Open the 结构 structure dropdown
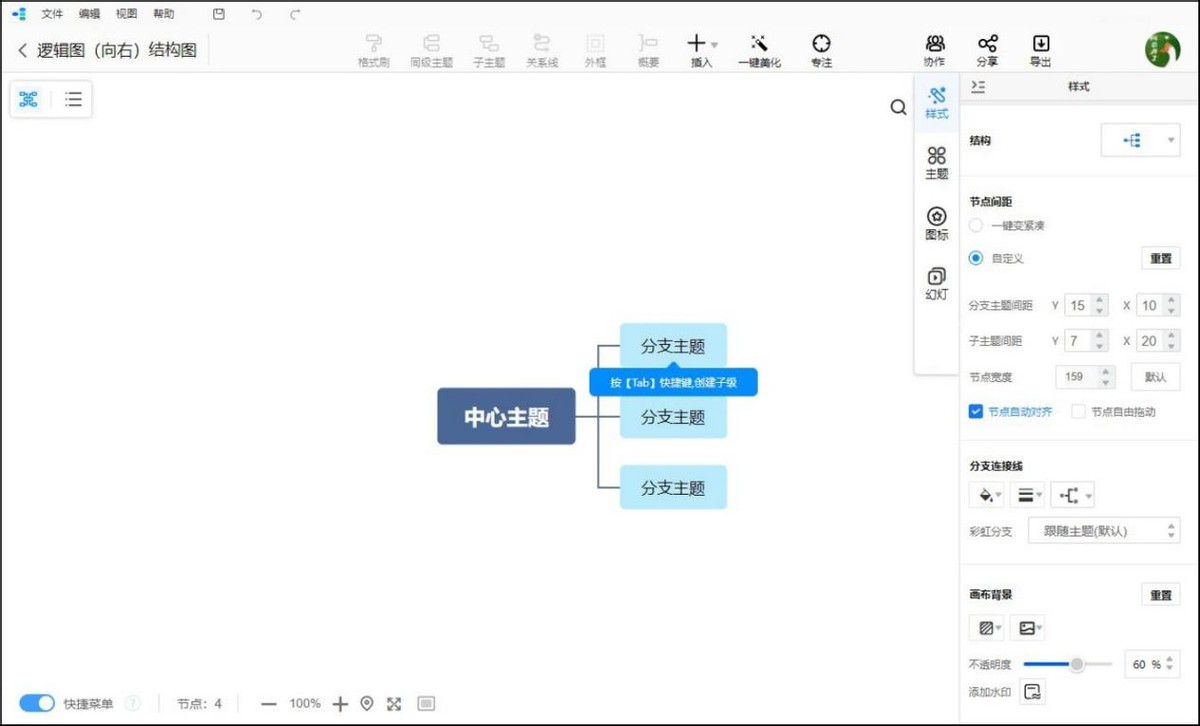 pyautogui.click(x=1141, y=140)
